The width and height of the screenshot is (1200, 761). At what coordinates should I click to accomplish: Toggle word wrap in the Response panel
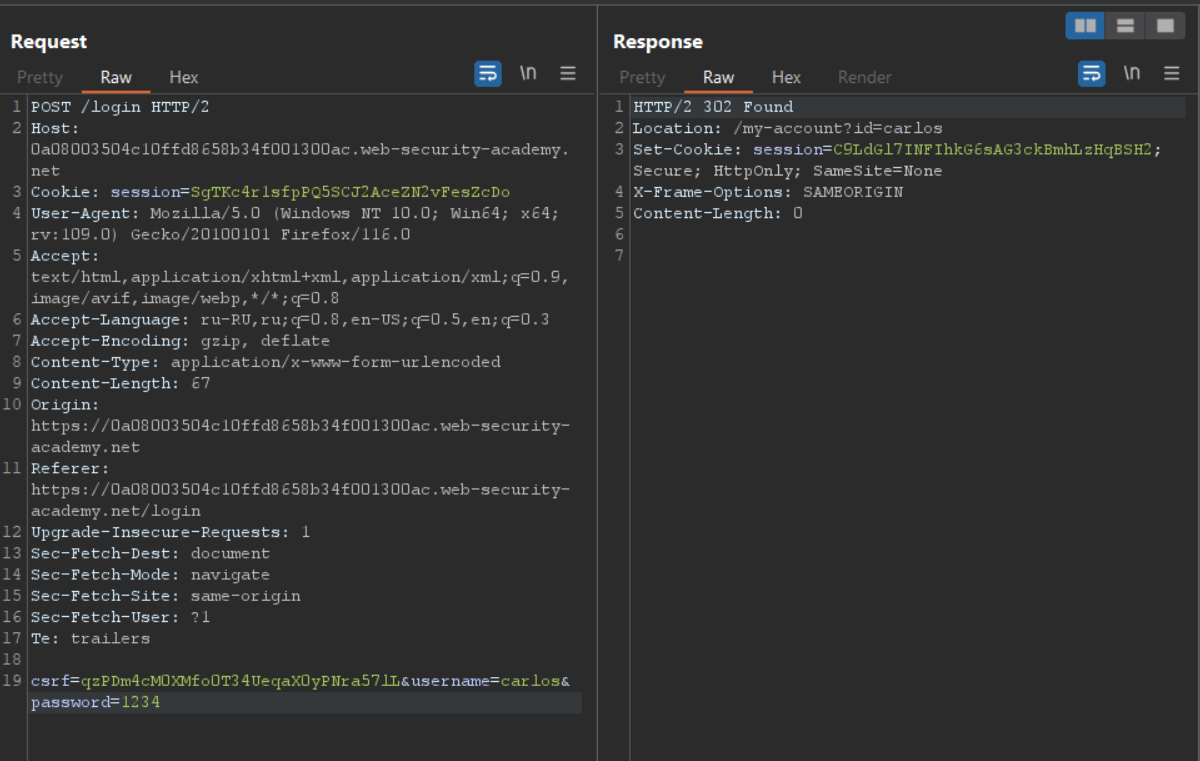(x=1091, y=74)
